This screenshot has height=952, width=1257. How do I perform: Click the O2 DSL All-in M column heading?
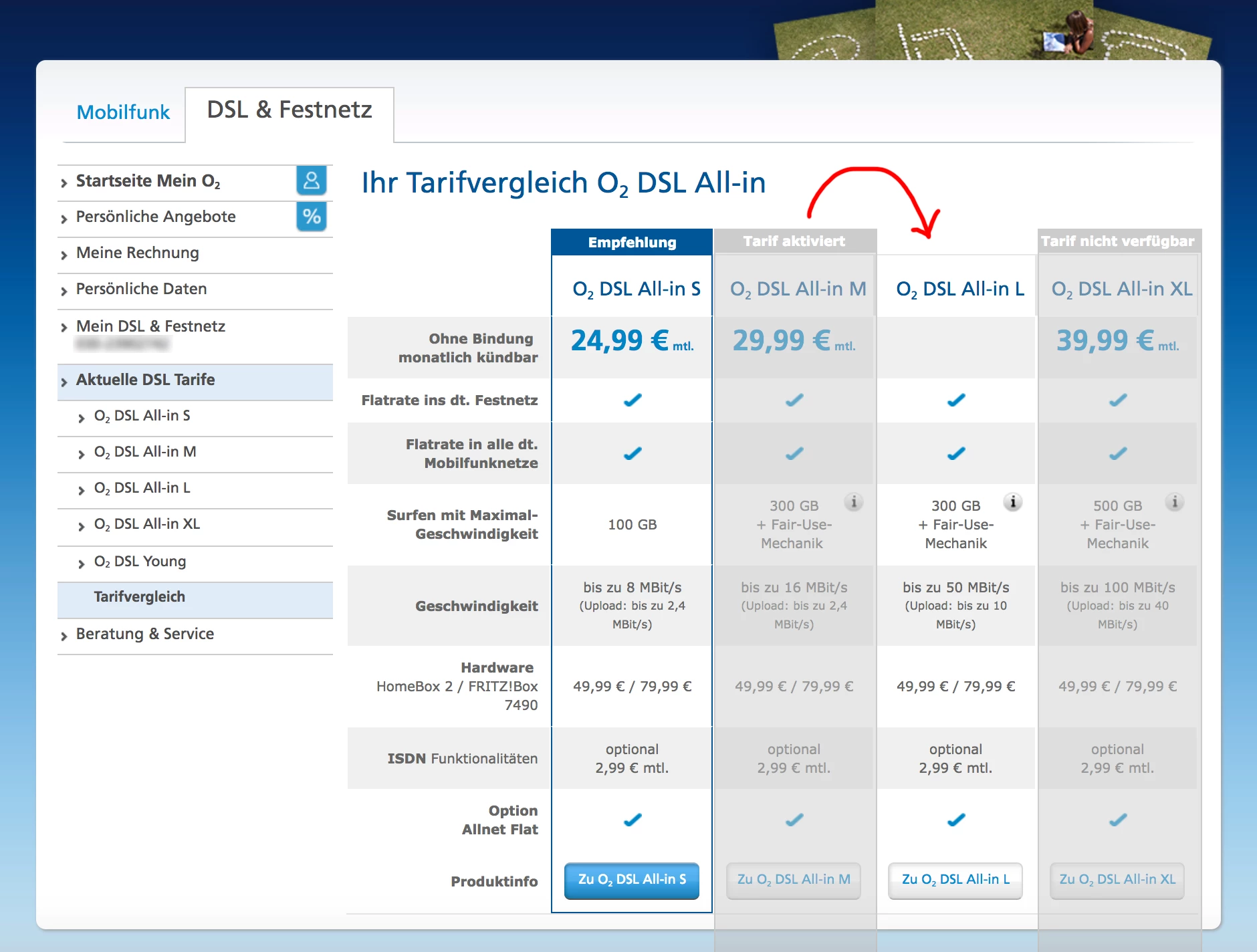pyautogui.click(x=798, y=289)
